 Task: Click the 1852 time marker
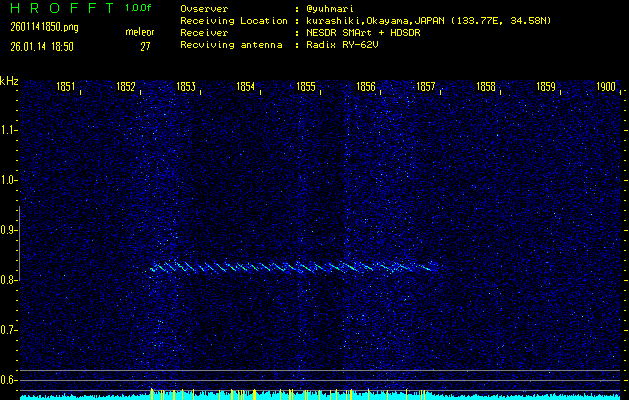click(x=126, y=87)
